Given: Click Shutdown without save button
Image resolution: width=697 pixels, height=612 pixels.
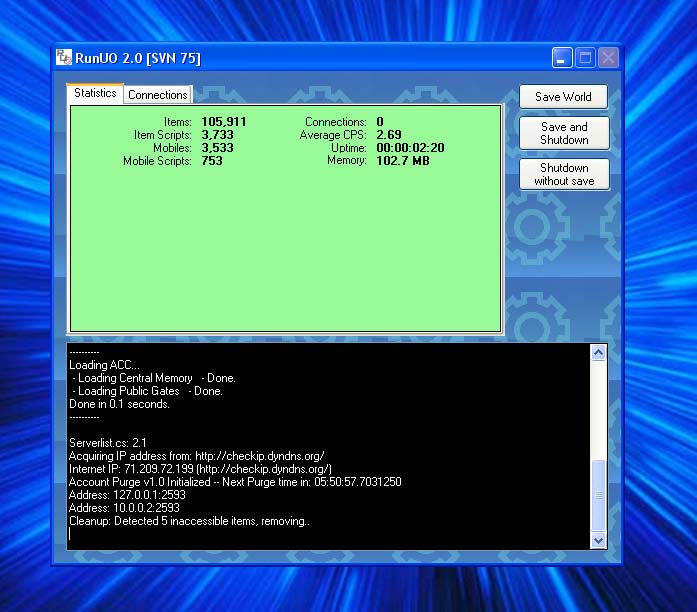Looking at the screenshot, I should click(564, 175).
